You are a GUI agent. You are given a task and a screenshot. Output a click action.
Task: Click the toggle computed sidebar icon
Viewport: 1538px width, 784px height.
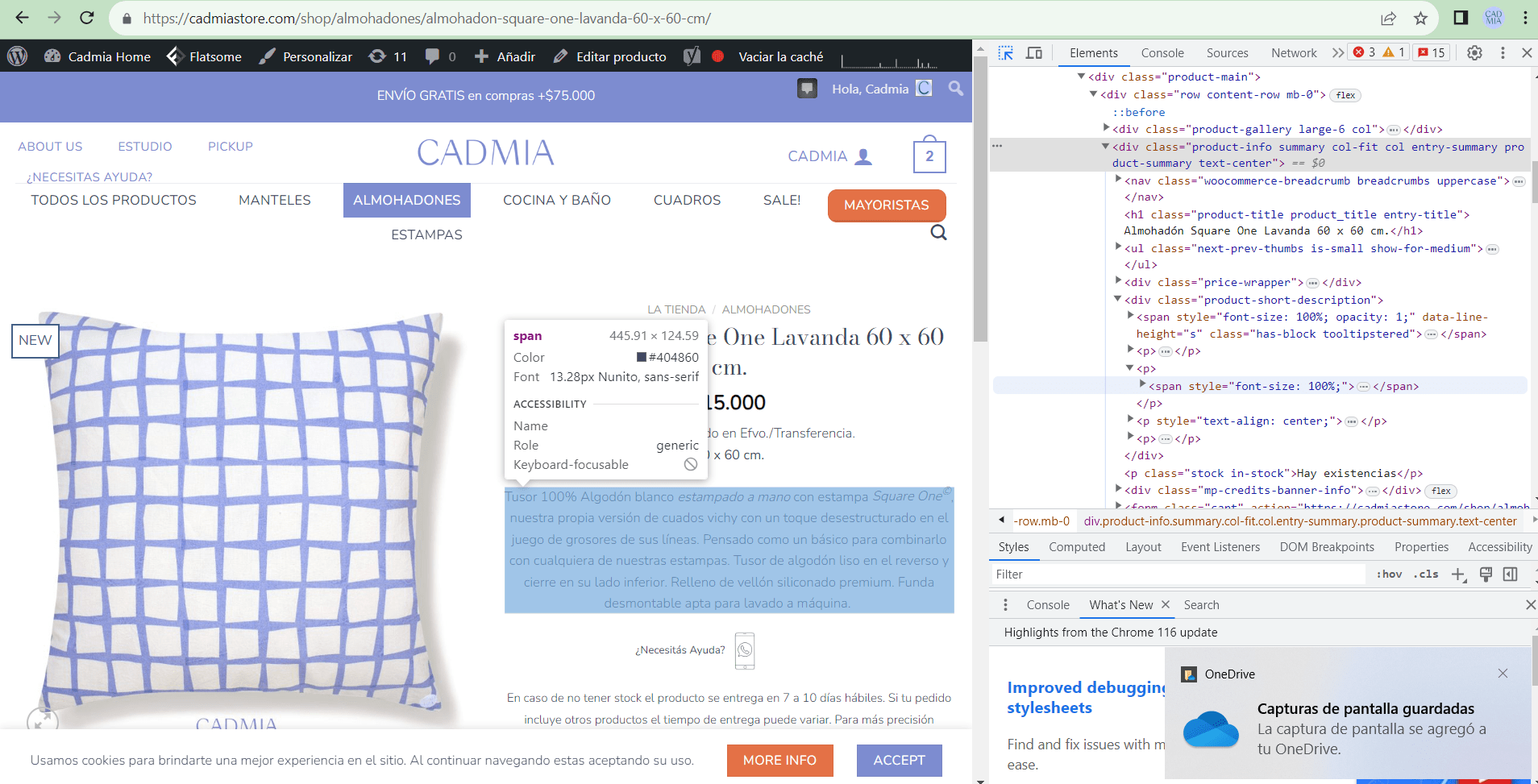tap(1511, 575)
